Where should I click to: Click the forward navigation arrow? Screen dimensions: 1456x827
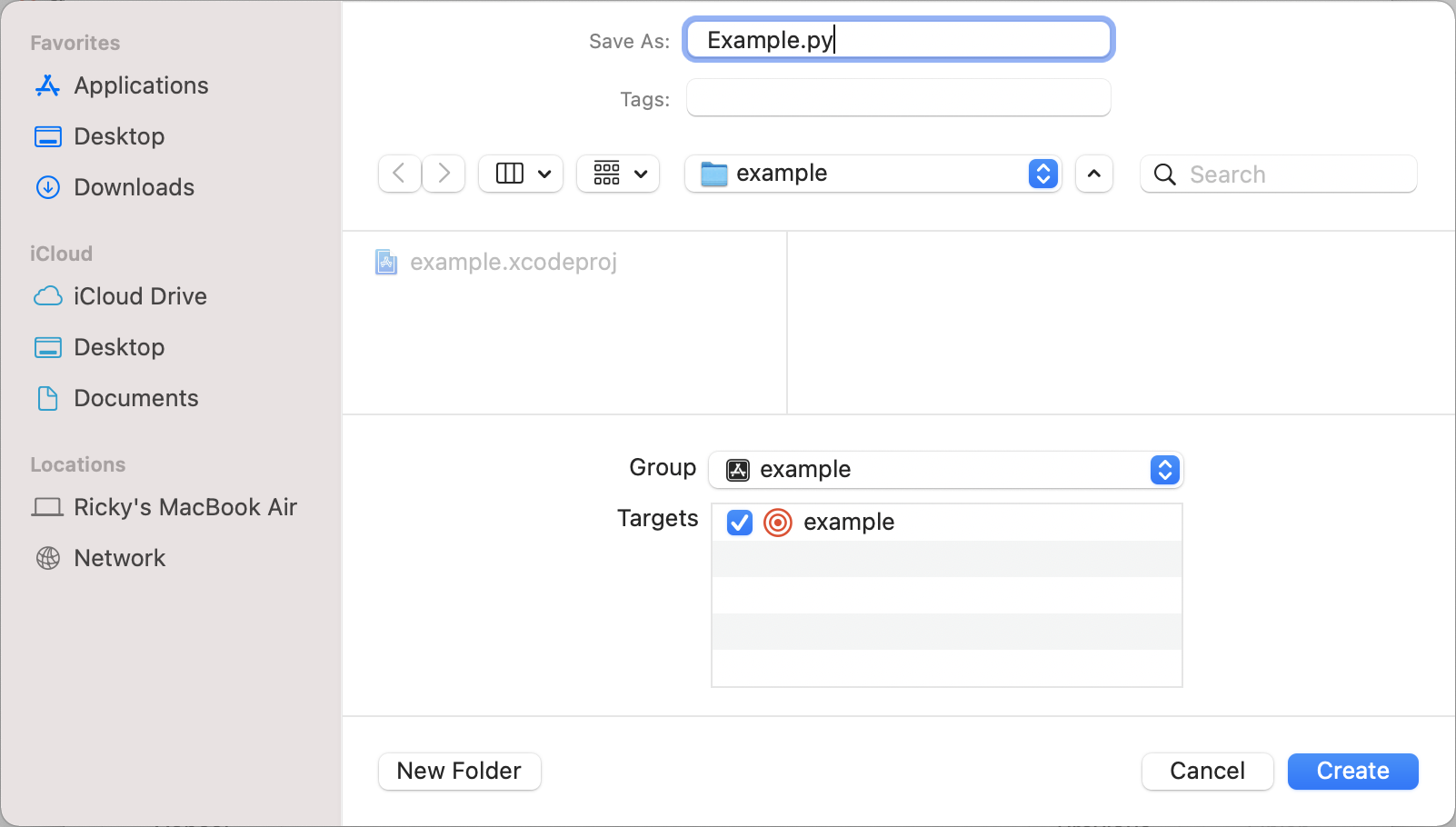tap(444, 173)
